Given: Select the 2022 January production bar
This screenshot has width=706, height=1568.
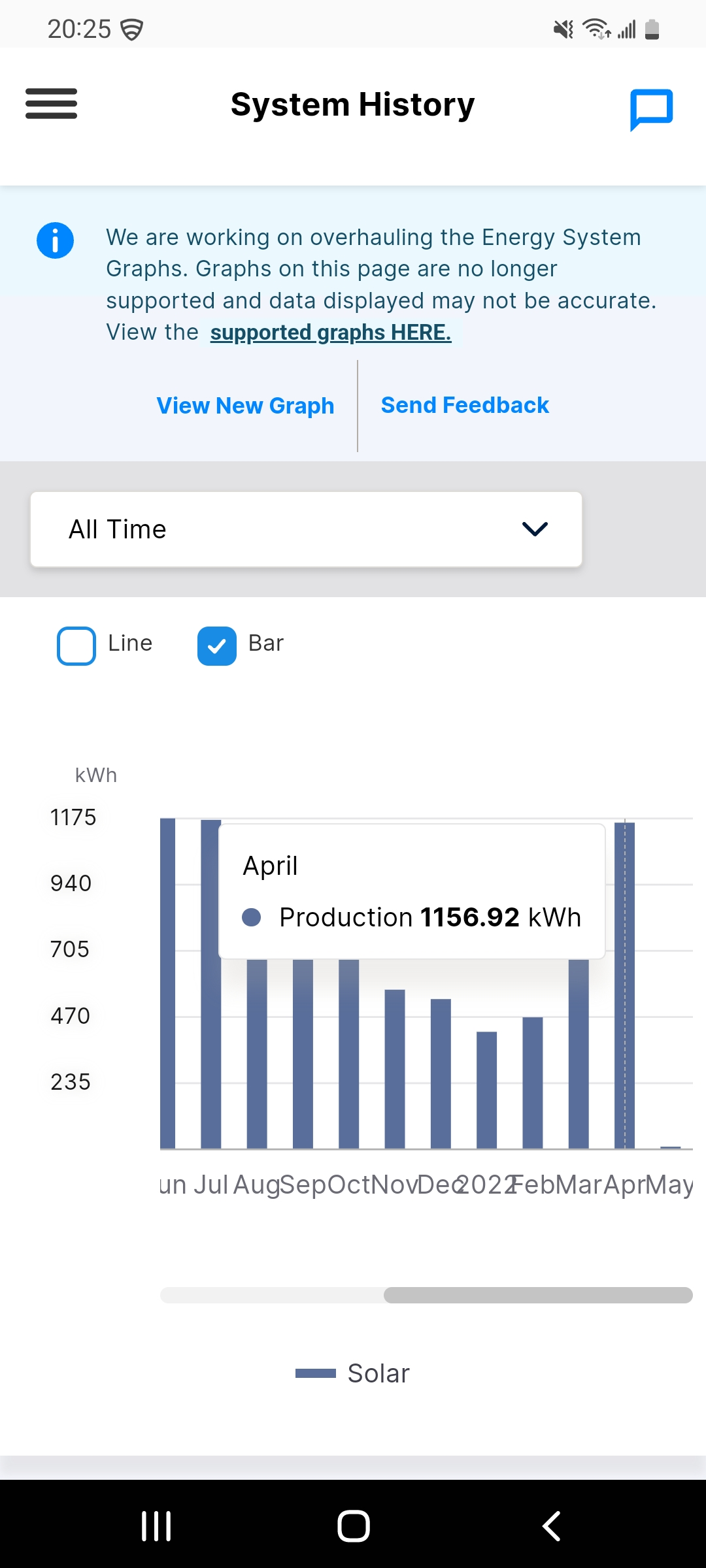Looking at the screenshot, I should (x=486, y=1090).
